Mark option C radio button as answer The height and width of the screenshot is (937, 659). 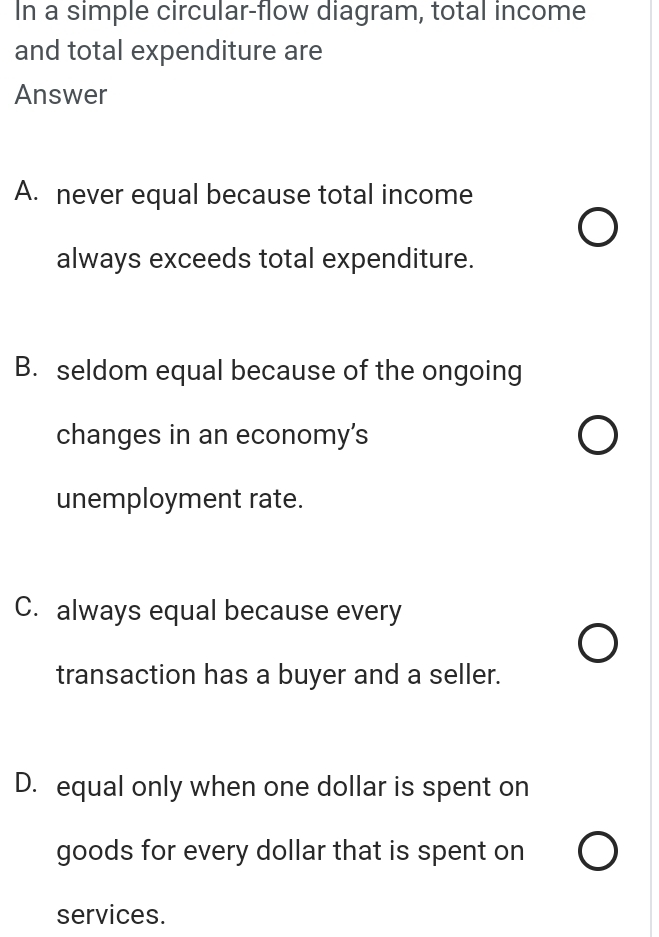(597, 644)
